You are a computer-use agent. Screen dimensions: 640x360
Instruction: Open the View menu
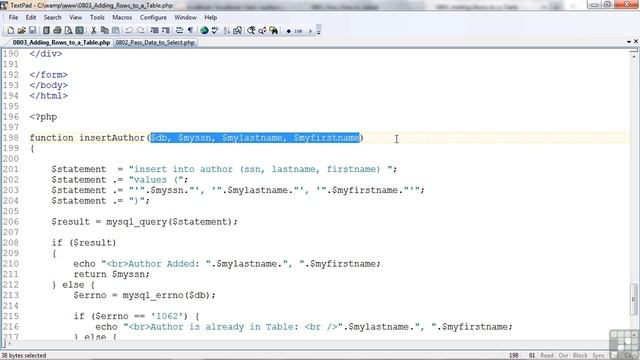75,18
